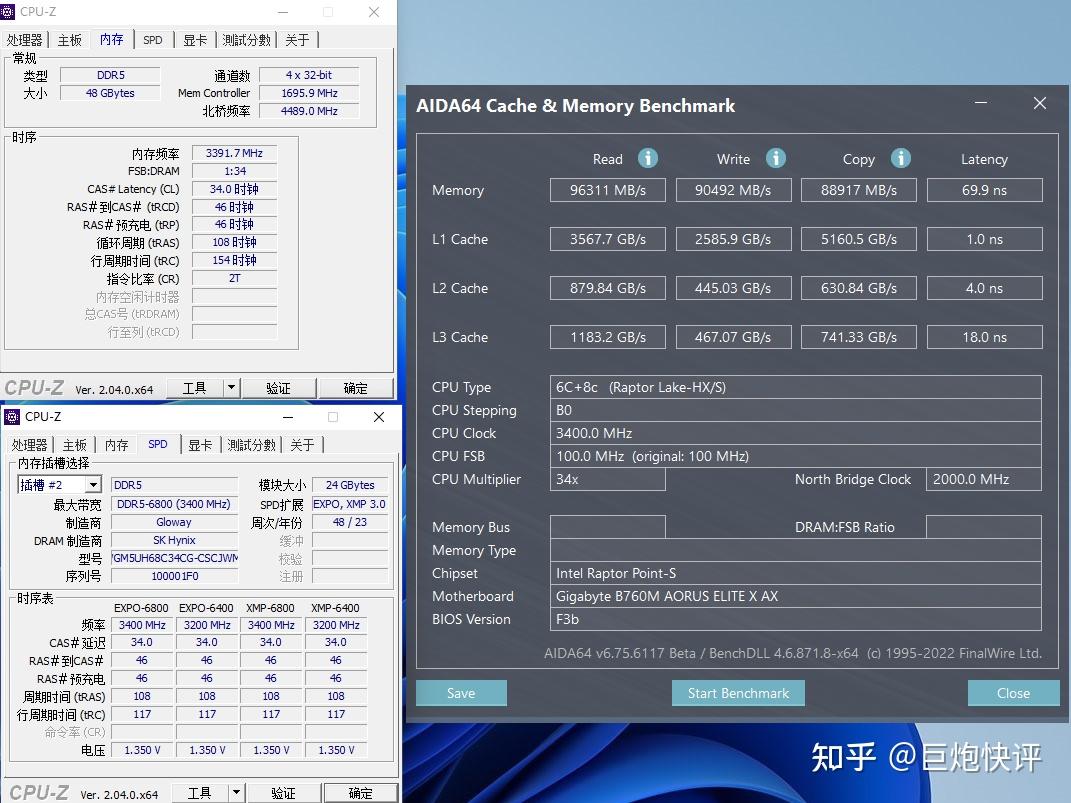Minimize the AIDA64 benchmark window

[x=981, y=103]
